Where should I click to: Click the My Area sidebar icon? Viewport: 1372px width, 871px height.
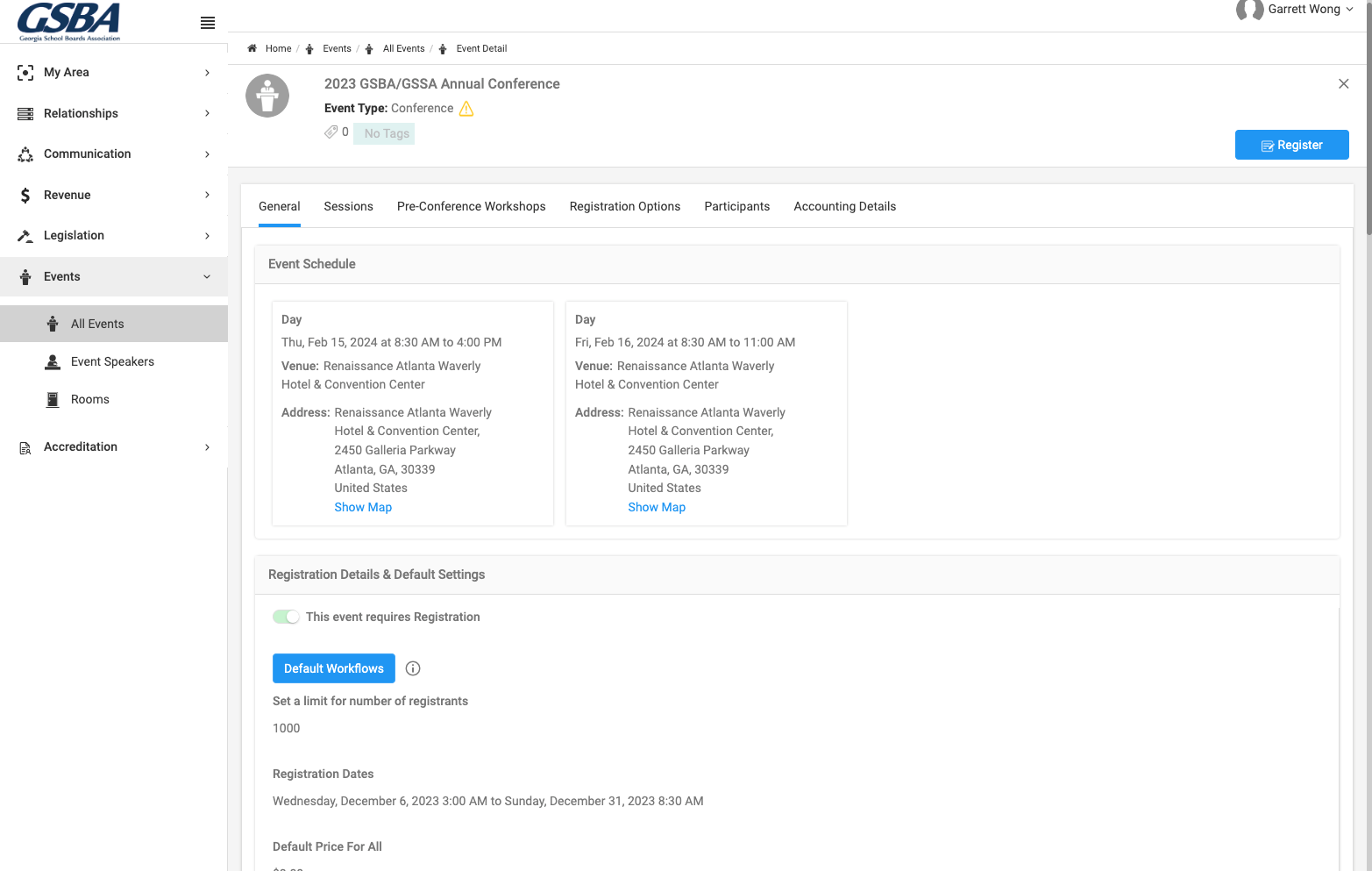[25, 73]
